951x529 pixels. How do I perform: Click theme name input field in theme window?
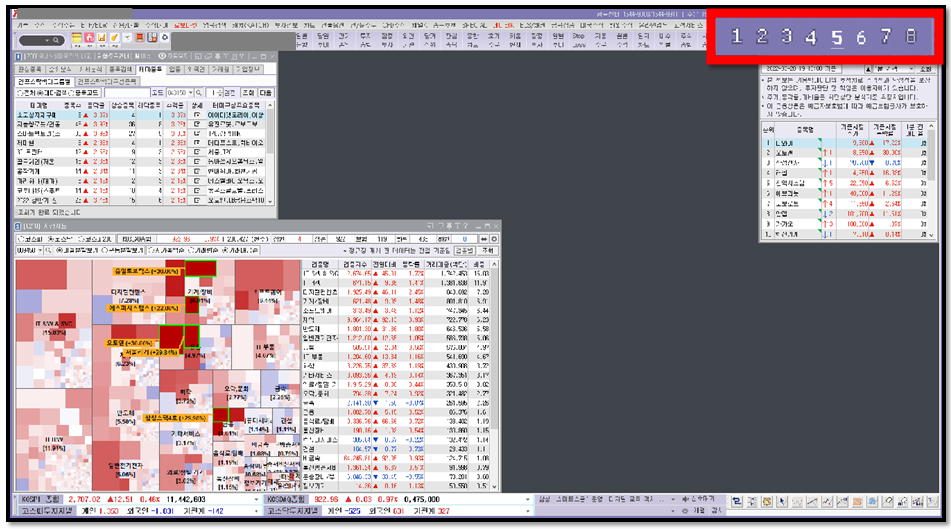[127, 93]
